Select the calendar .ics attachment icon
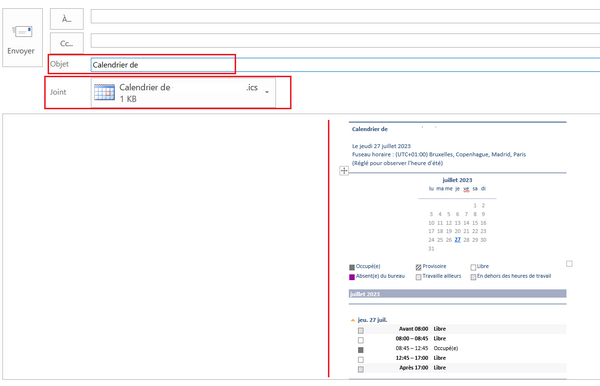Image resolution: width=600 pixels, height=386 pixels. pyautogui.click(x=104, y=92)
